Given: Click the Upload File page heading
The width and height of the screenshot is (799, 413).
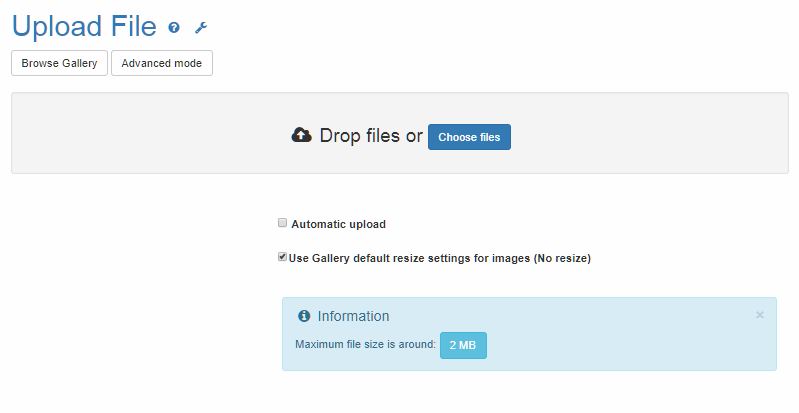Looking at the screenshot, I should coord(84,27).
